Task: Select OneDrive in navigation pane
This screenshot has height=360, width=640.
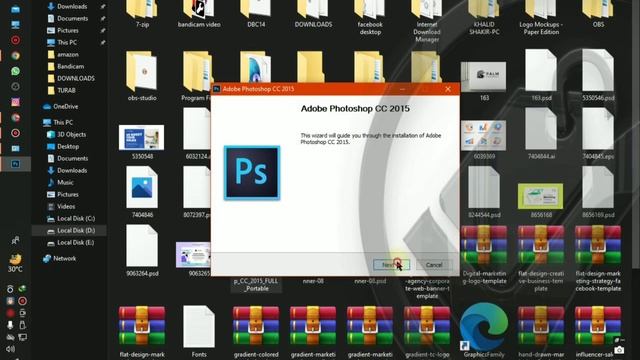Action: pyautogui.click(x=65, y=107)
